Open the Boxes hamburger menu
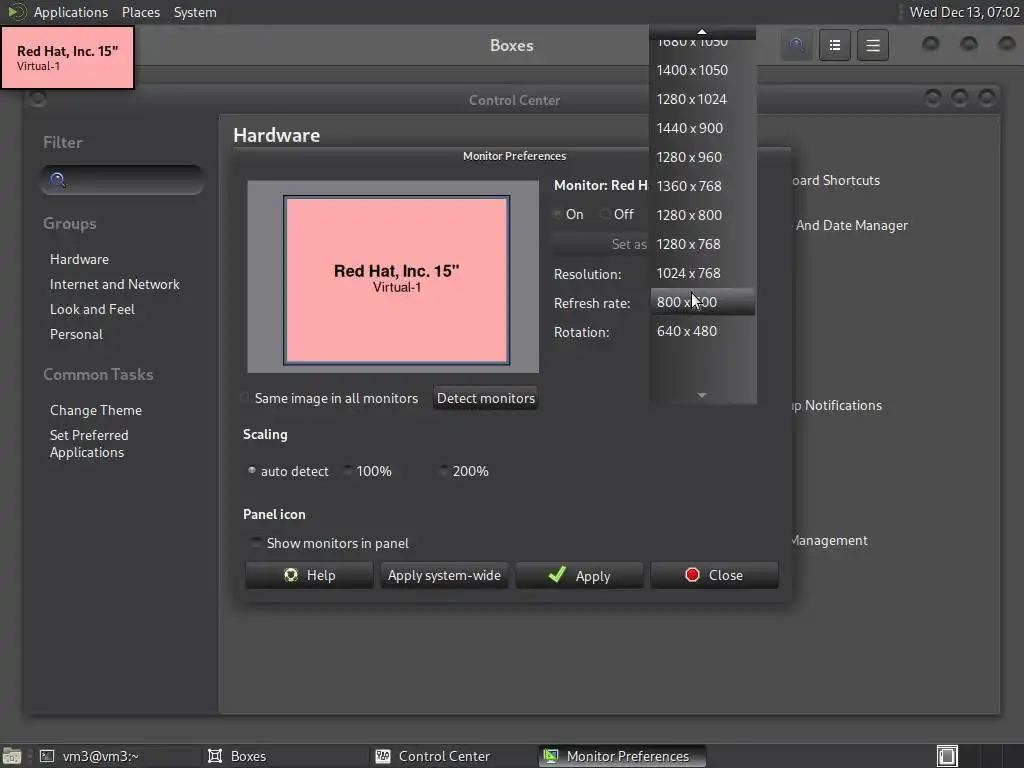This screenshot has width=1024, height=768. [873, 45]
